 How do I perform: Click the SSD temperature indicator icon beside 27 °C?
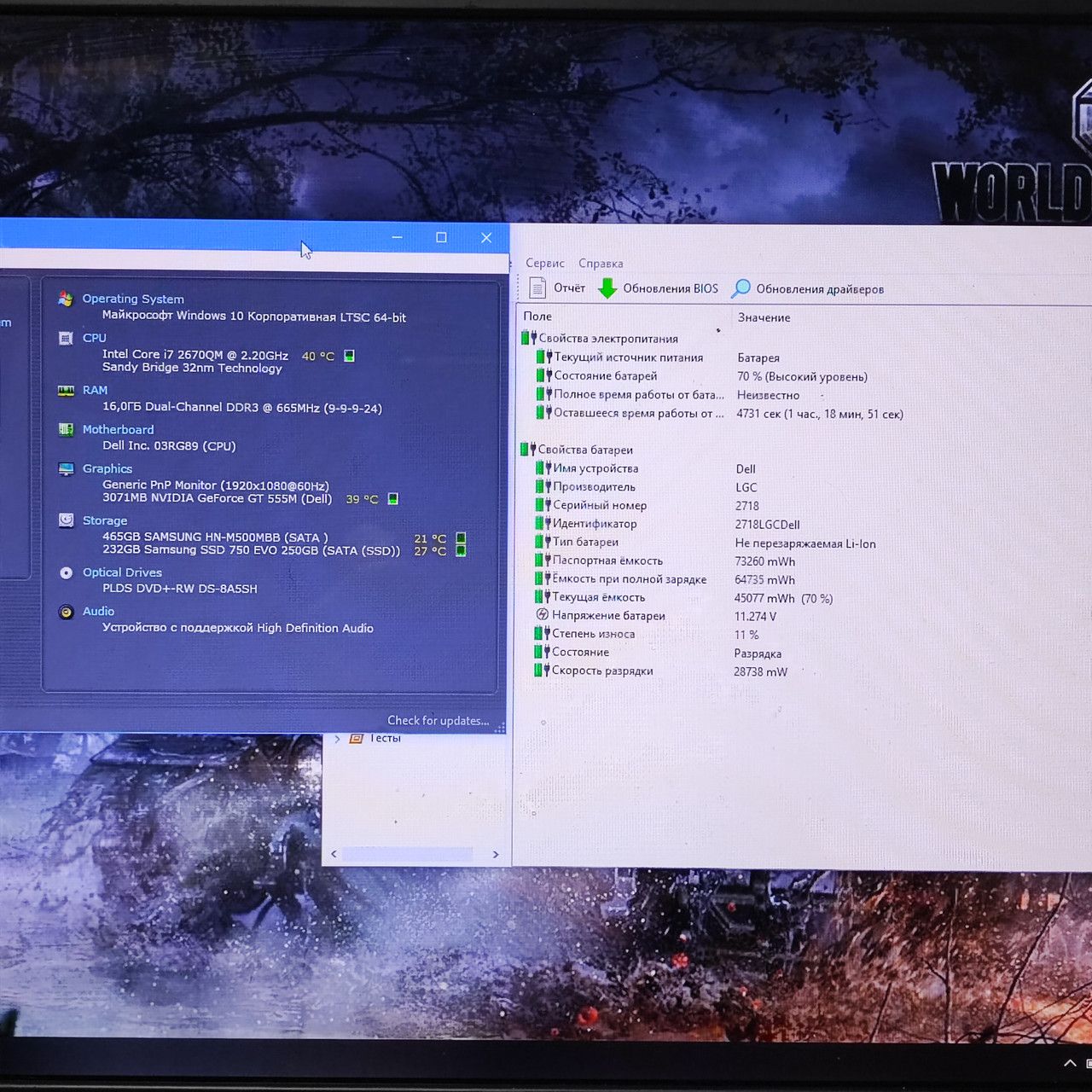click(x=461, y=551)
